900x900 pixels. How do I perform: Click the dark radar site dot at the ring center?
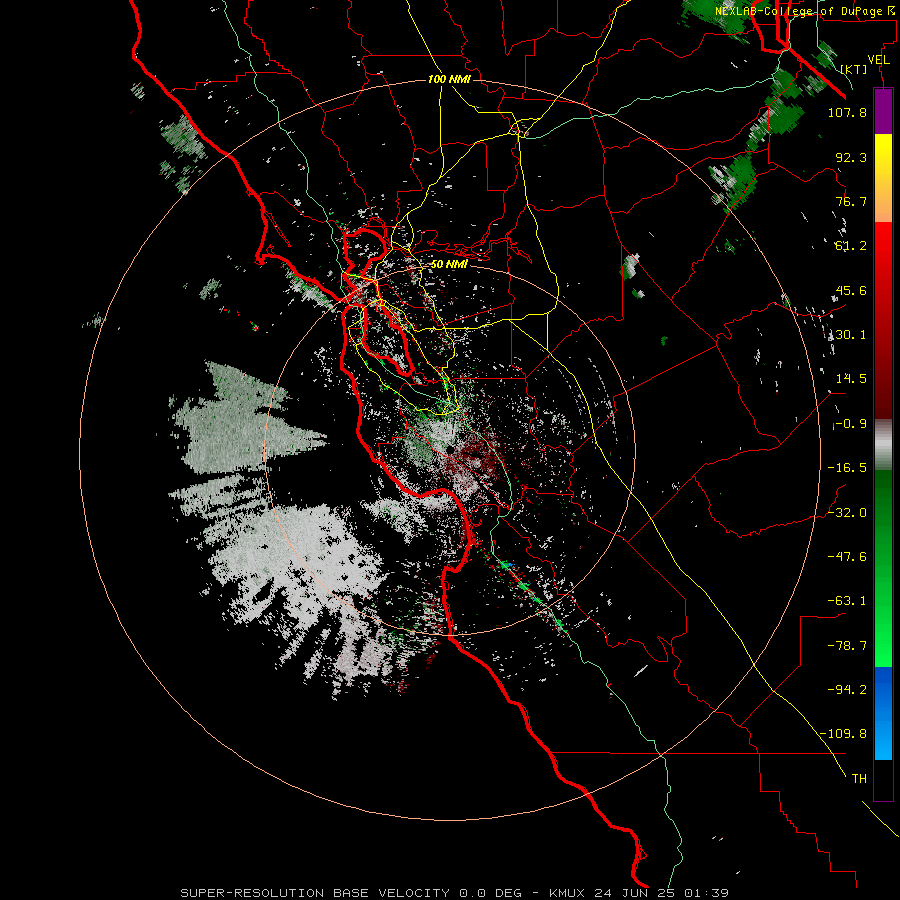451,450
